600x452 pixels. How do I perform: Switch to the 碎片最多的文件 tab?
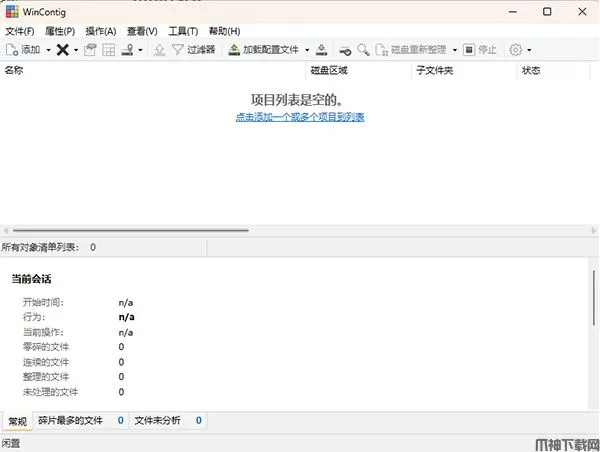click(81, 421)
